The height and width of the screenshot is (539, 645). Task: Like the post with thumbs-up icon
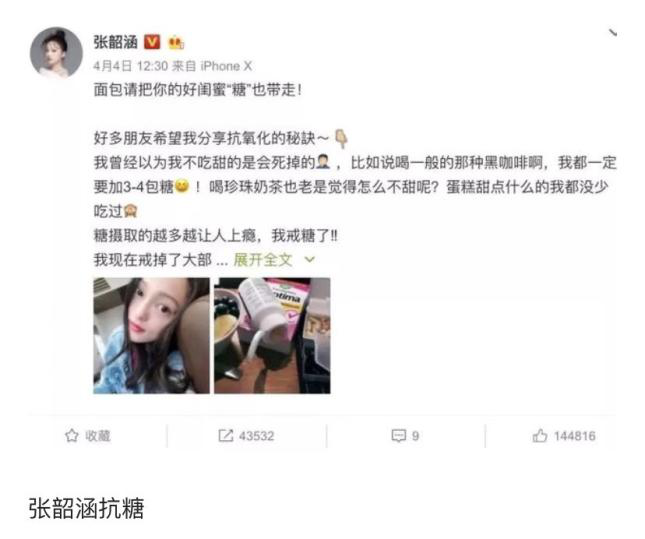coord(540,435)
